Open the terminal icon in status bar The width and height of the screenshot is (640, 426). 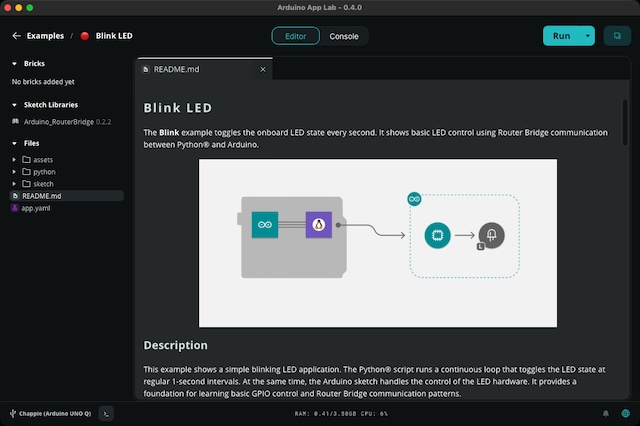(107, 413)
